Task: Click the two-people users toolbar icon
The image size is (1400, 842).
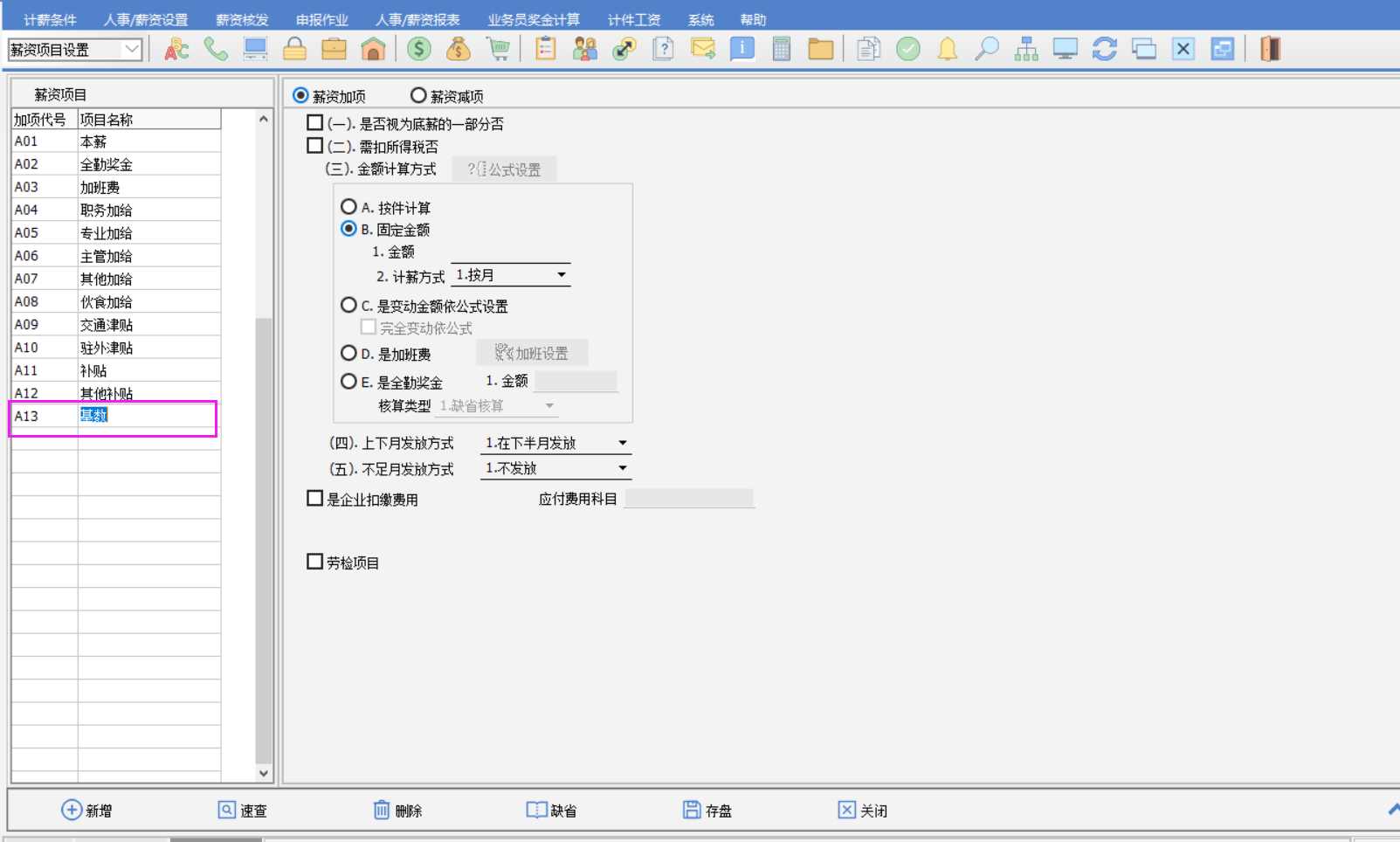Action: pos(585,49)
